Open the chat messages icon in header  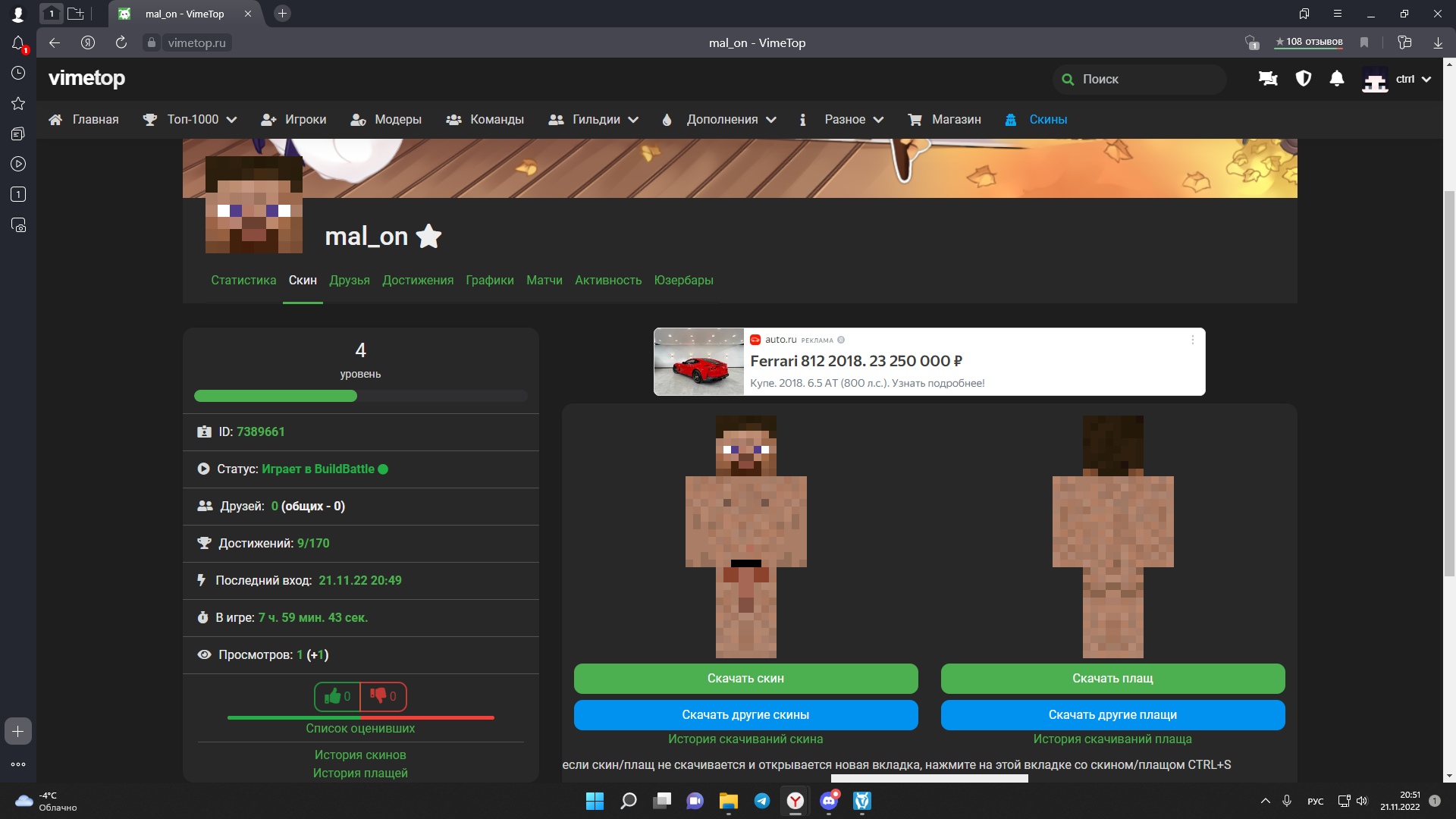click(x=1268, y=79)
